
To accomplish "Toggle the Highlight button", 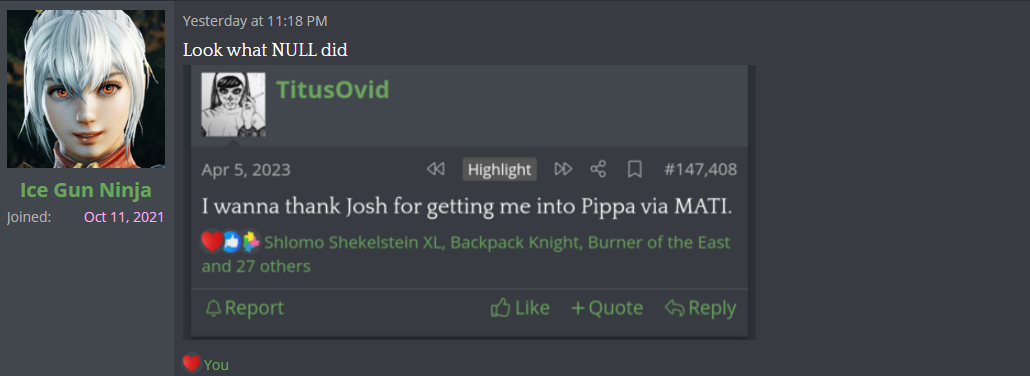I will (499, 170).
